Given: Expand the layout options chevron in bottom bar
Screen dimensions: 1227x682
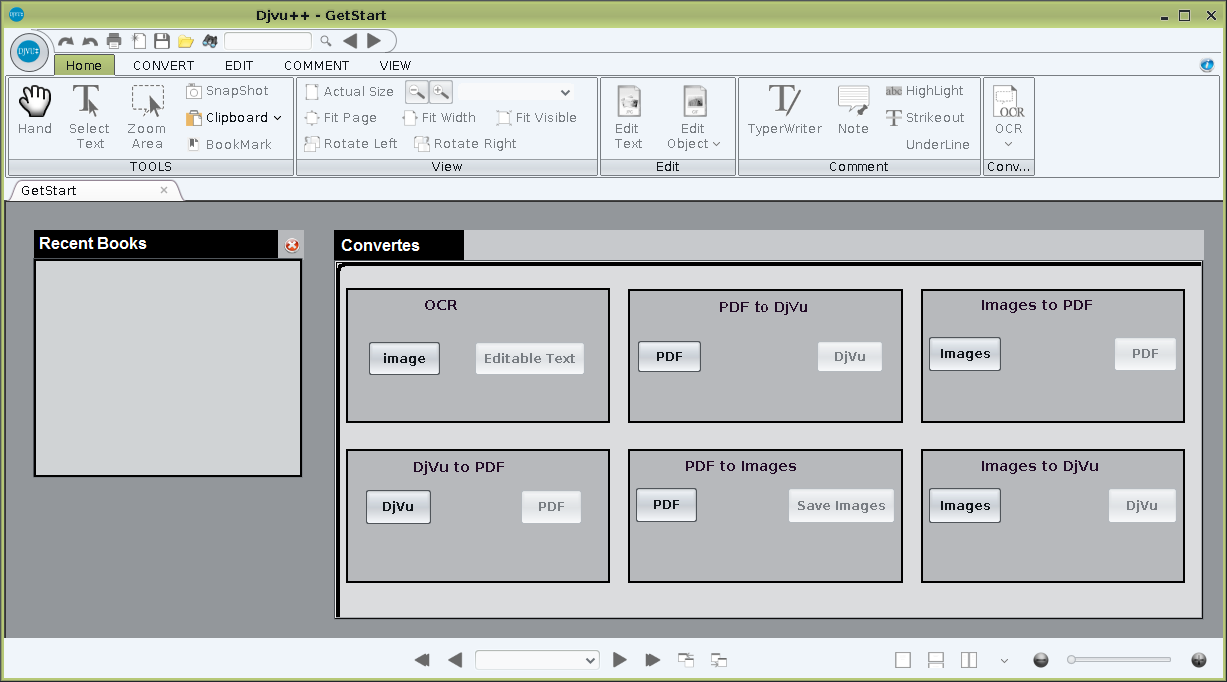Looking at the screenshot, I should [x=1004, y=660].
